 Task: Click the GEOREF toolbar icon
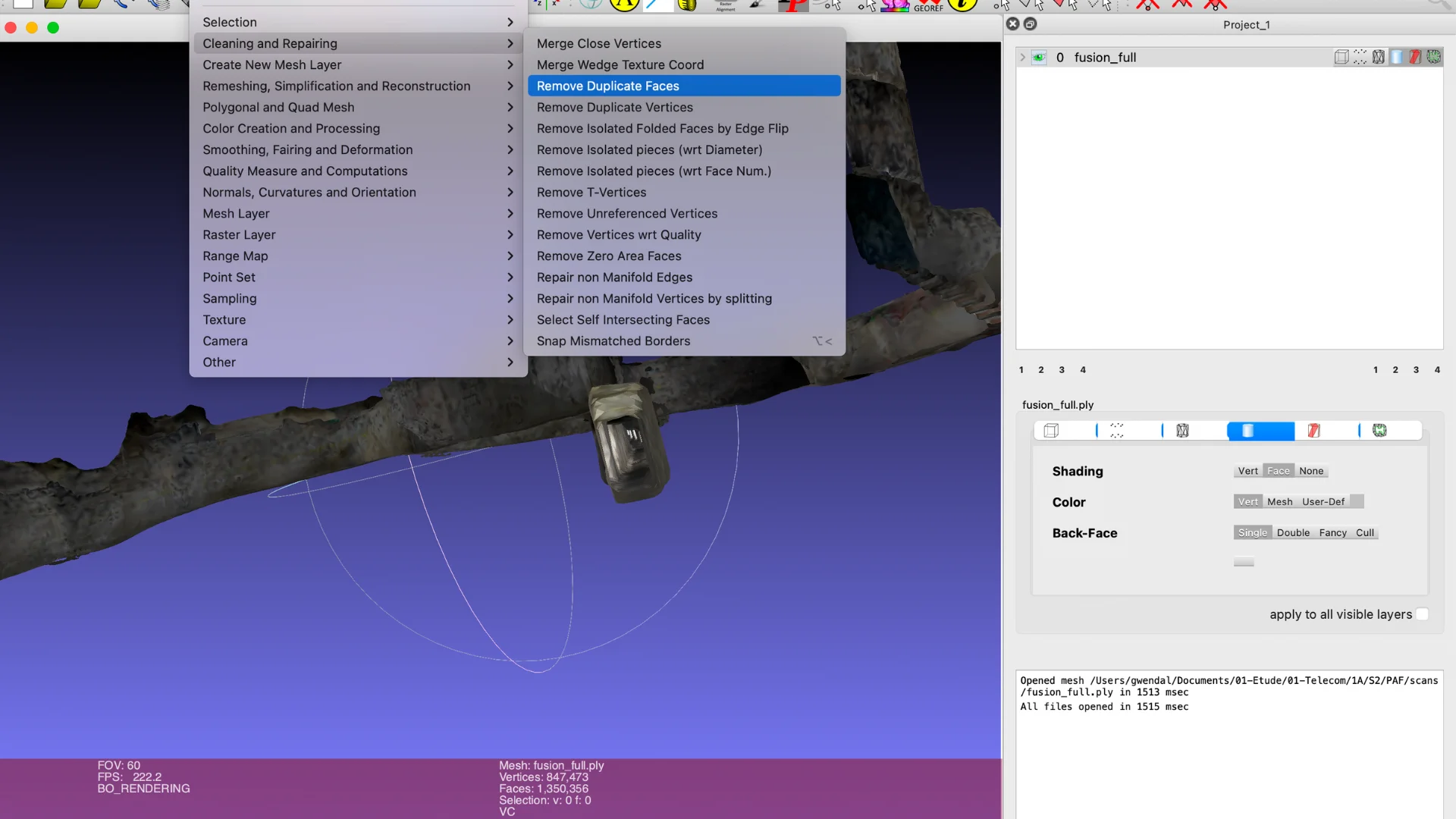[929, 6]
